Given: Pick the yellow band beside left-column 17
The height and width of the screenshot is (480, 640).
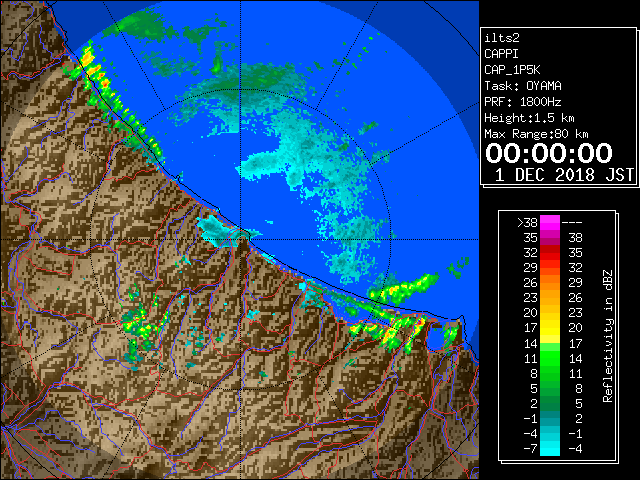Looking at the screenshot, I should pos(550,328).
